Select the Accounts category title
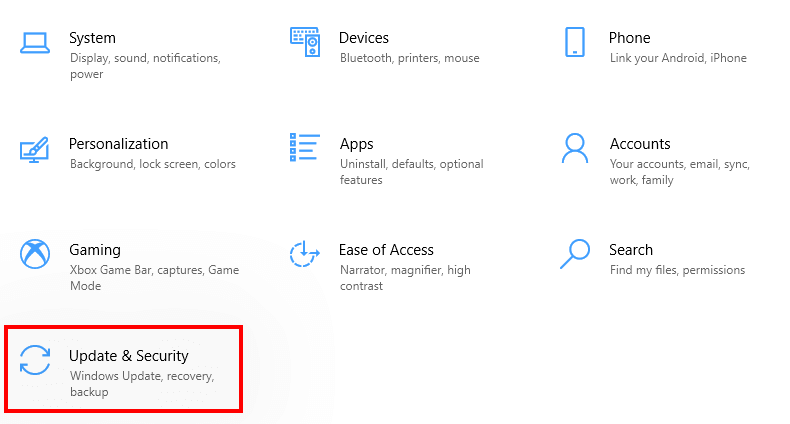Image resolution: width=790 pixels, height=424 pixels. [x=640, y=144]
